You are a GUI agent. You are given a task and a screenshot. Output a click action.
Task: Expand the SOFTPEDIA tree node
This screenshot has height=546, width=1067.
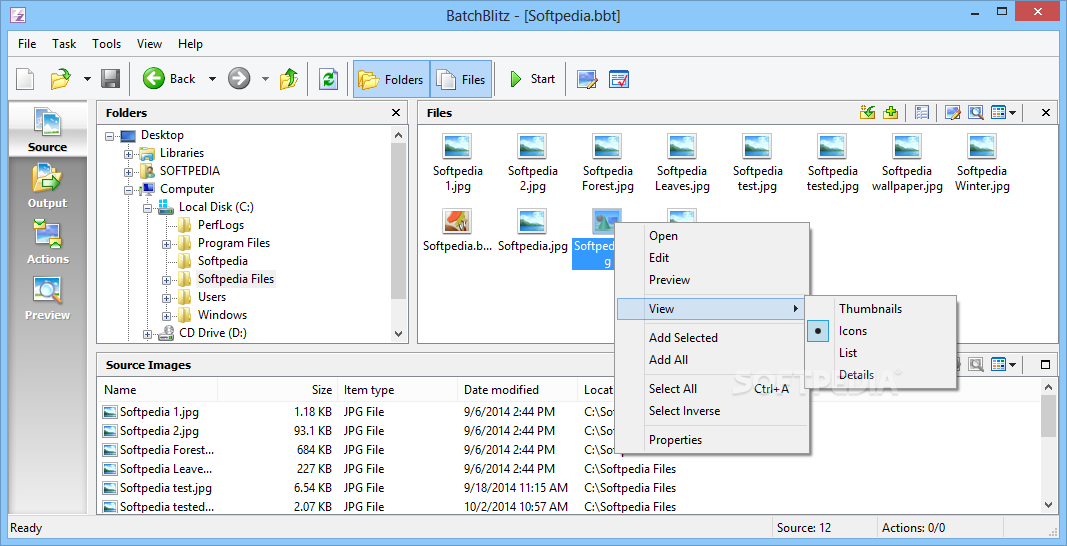[129, 172]
